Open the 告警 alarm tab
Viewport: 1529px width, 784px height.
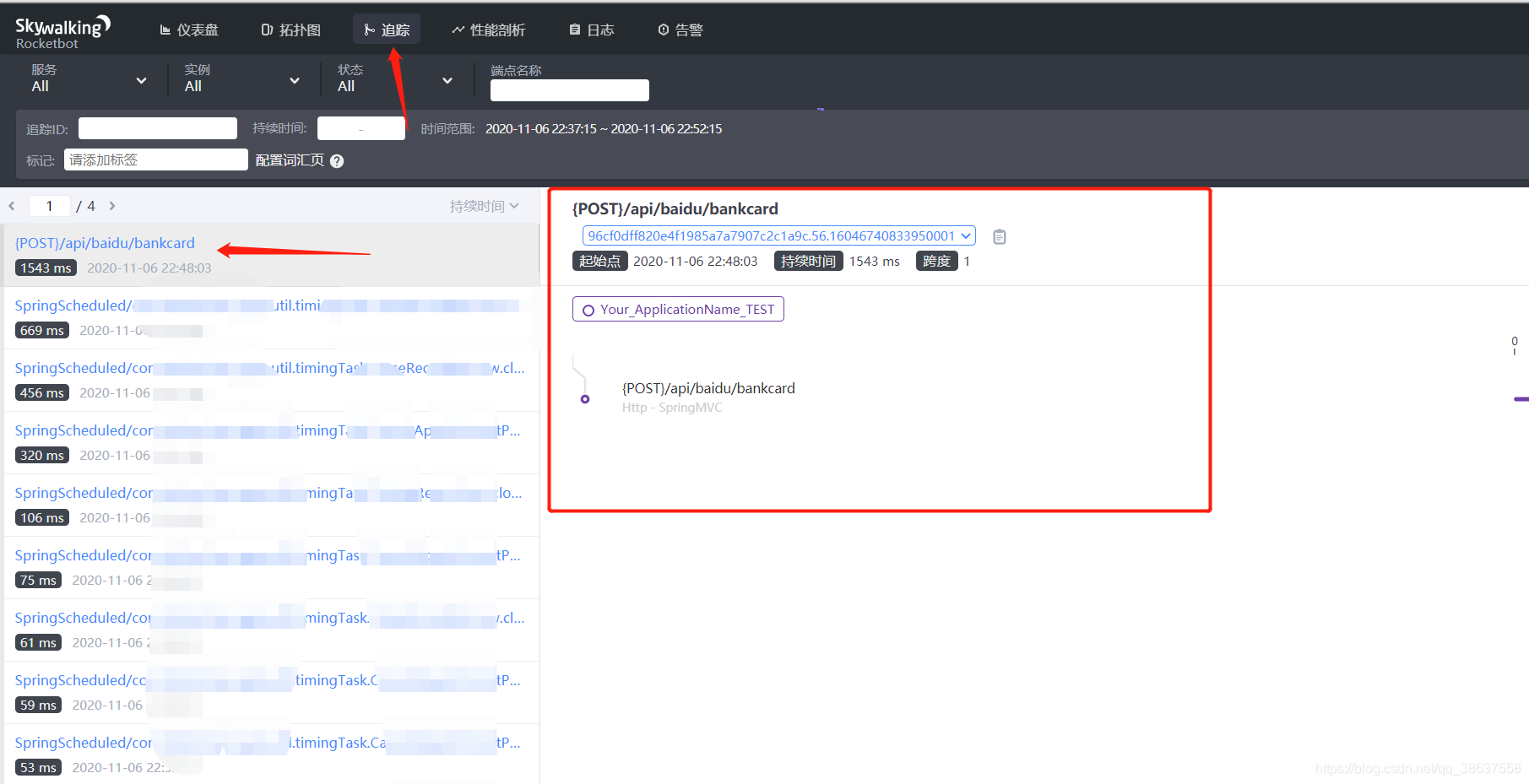[x=680, y=30]
